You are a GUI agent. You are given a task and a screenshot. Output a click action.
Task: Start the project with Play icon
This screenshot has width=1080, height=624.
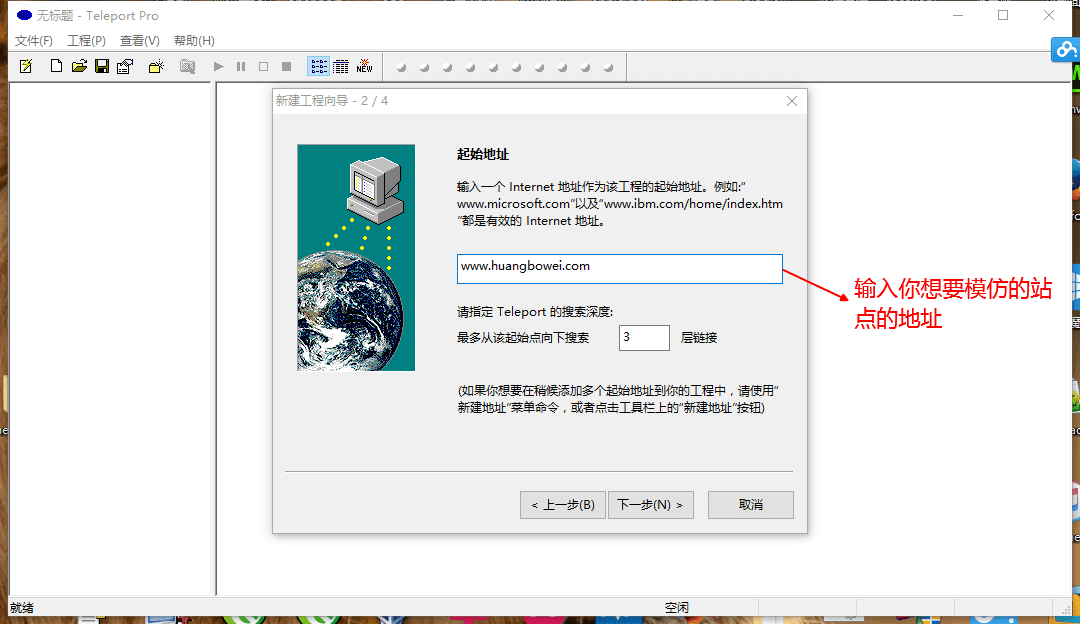(218, 66)
